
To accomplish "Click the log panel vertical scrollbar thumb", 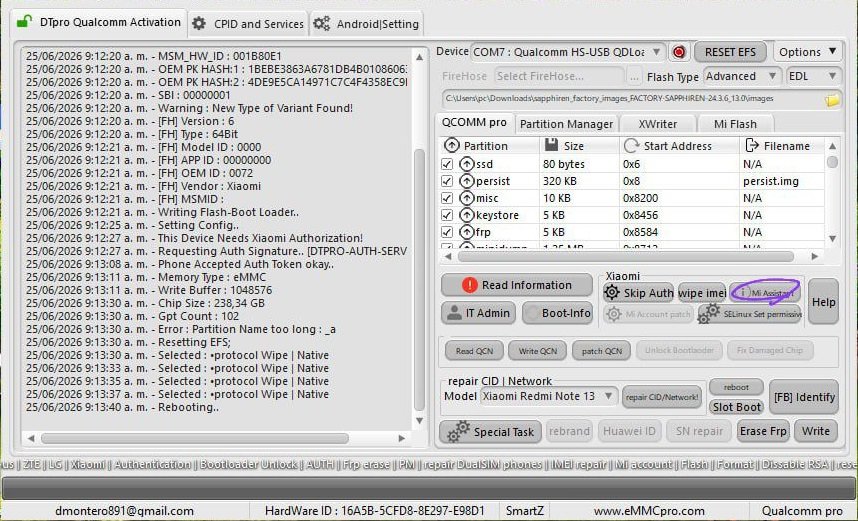I will coord(419,279).
